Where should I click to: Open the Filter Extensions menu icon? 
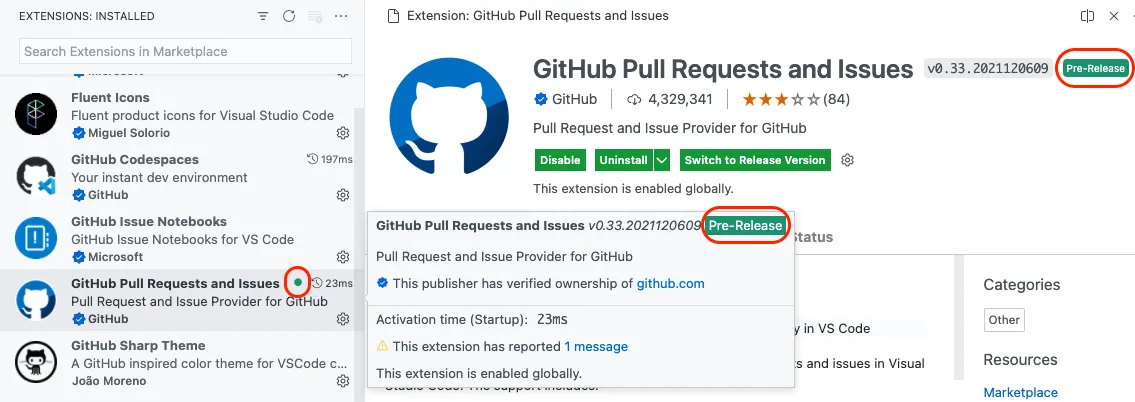tap(263, 16)
